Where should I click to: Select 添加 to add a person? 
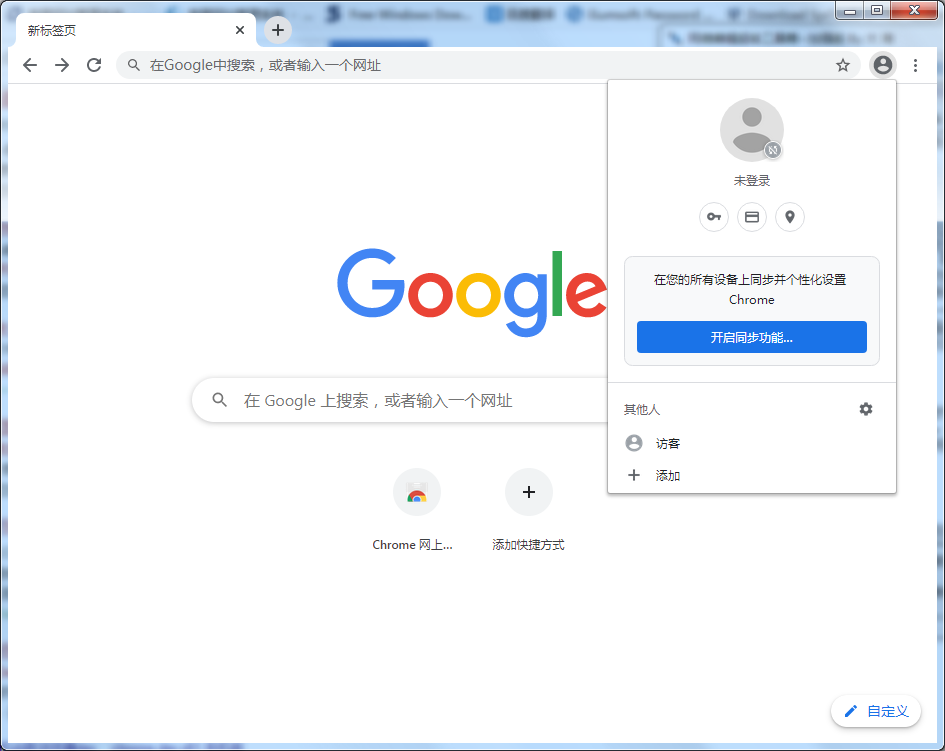[x=752, y=476]
